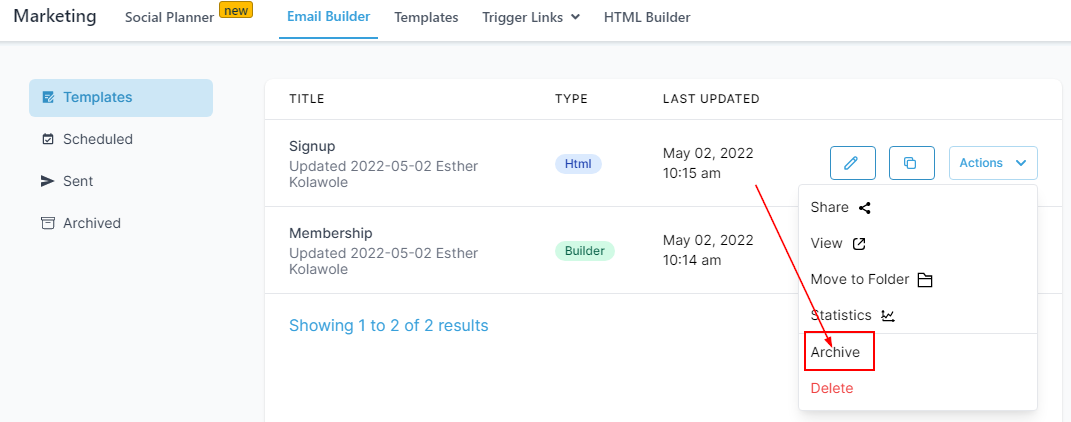Click the Sent paper plane icon

(x=48, y=182)
